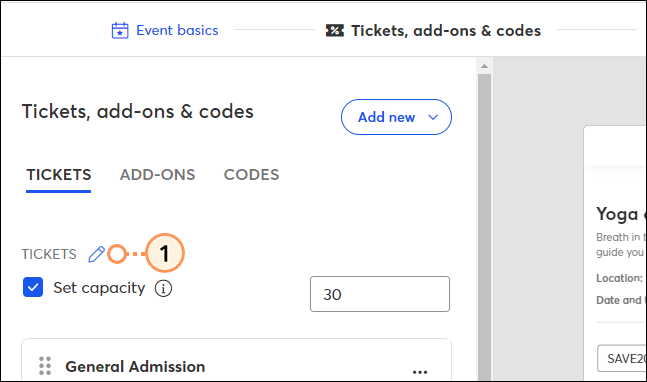The width and height of the screenshot is (647, 382).
Task: Click the vertical scrollbar track
Action: (484, 227)
